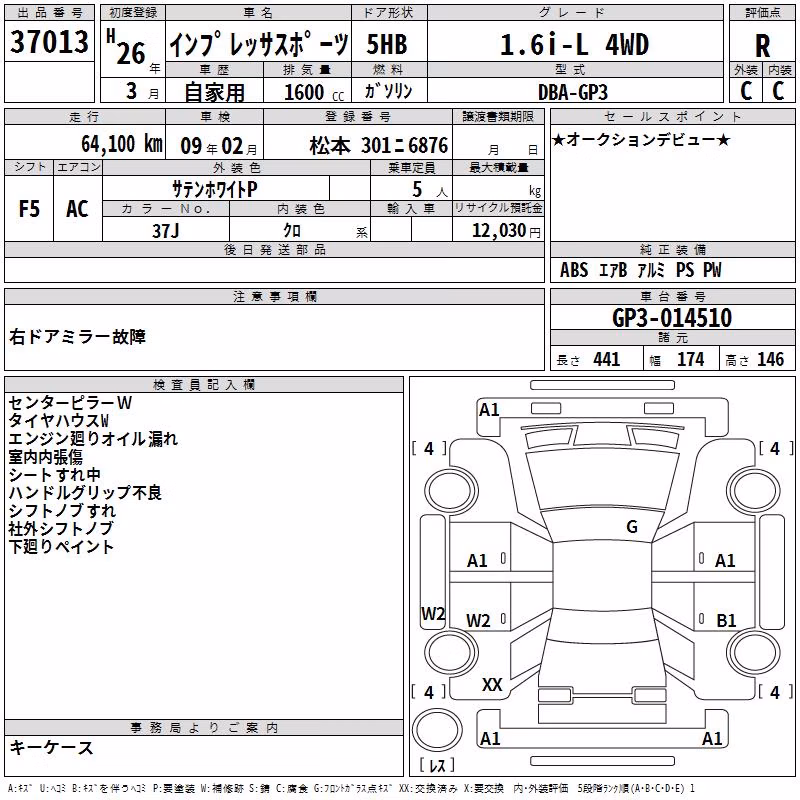Viewport: 800px width, 800px height.
Task: Select the caution note 右ドアミラー故障
Action: pos(78,336)
